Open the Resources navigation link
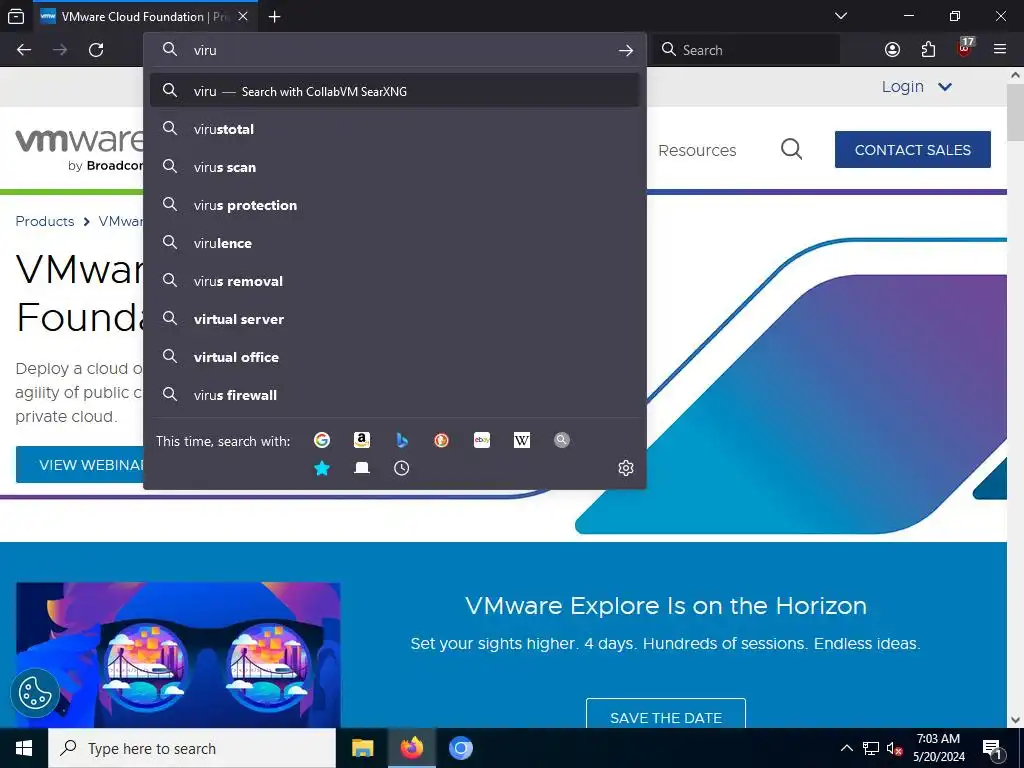Screen dimensions: 1024x768 [697, 150]
